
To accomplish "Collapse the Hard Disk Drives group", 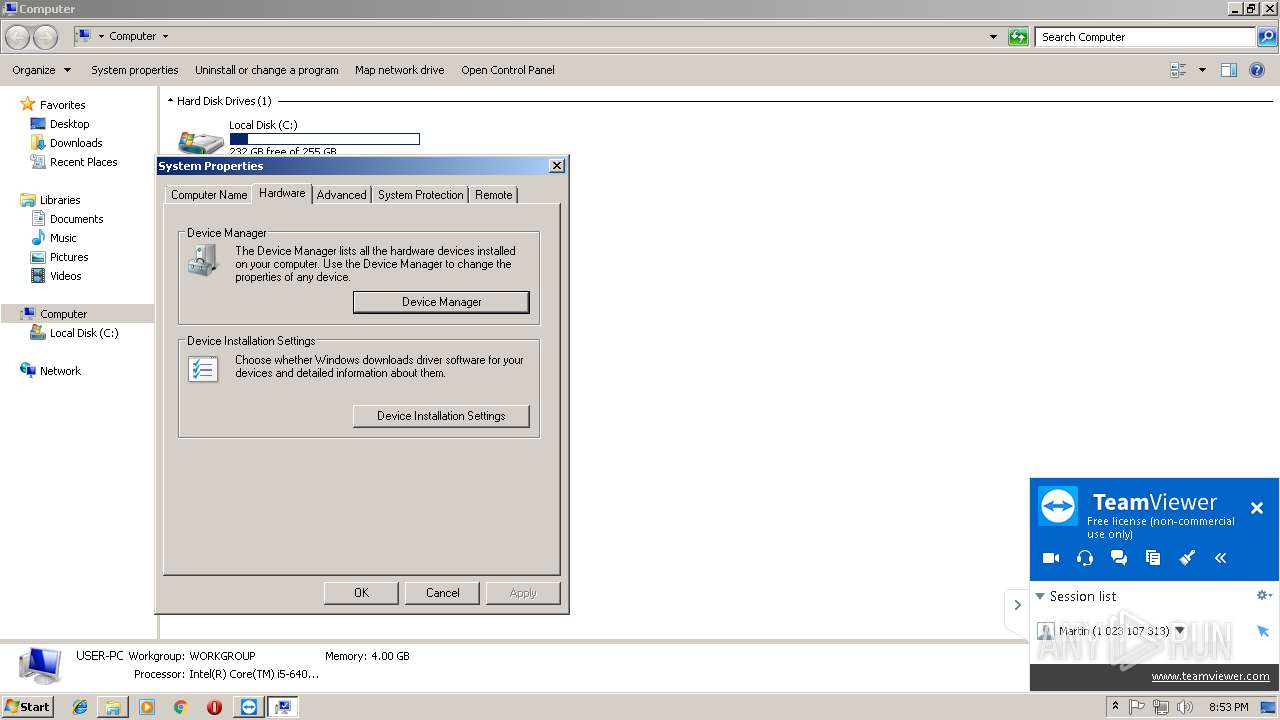I will click(170, 101).
